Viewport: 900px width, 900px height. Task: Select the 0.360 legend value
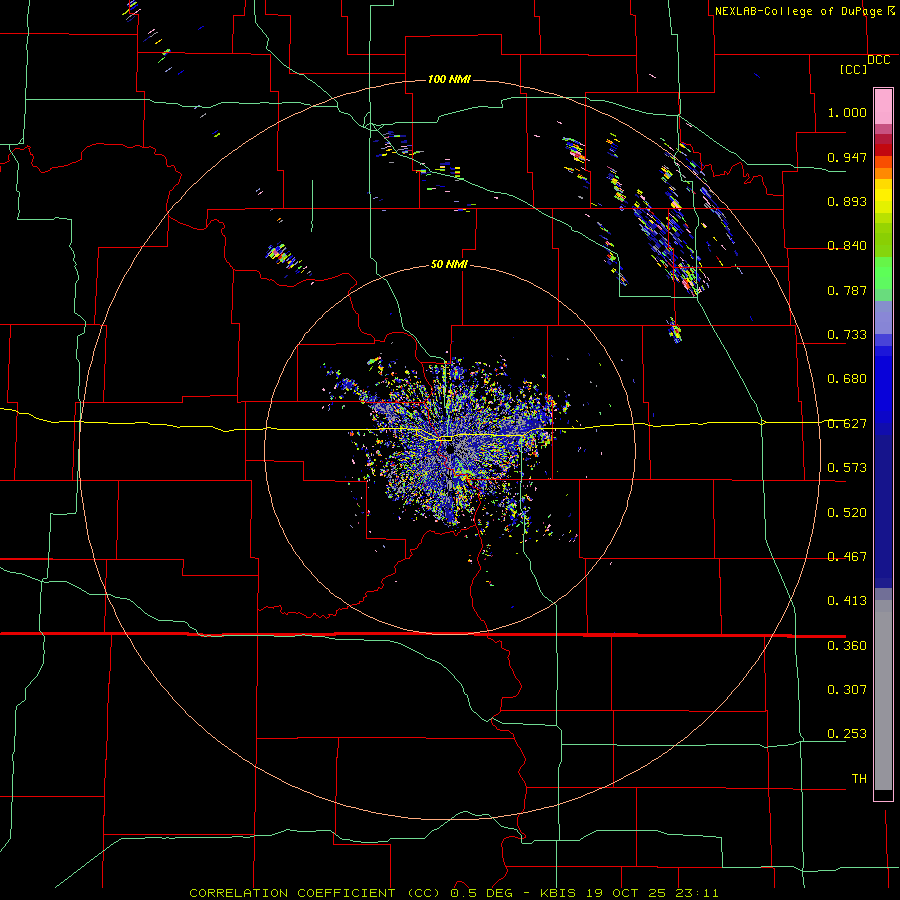(x=847, y=646)
